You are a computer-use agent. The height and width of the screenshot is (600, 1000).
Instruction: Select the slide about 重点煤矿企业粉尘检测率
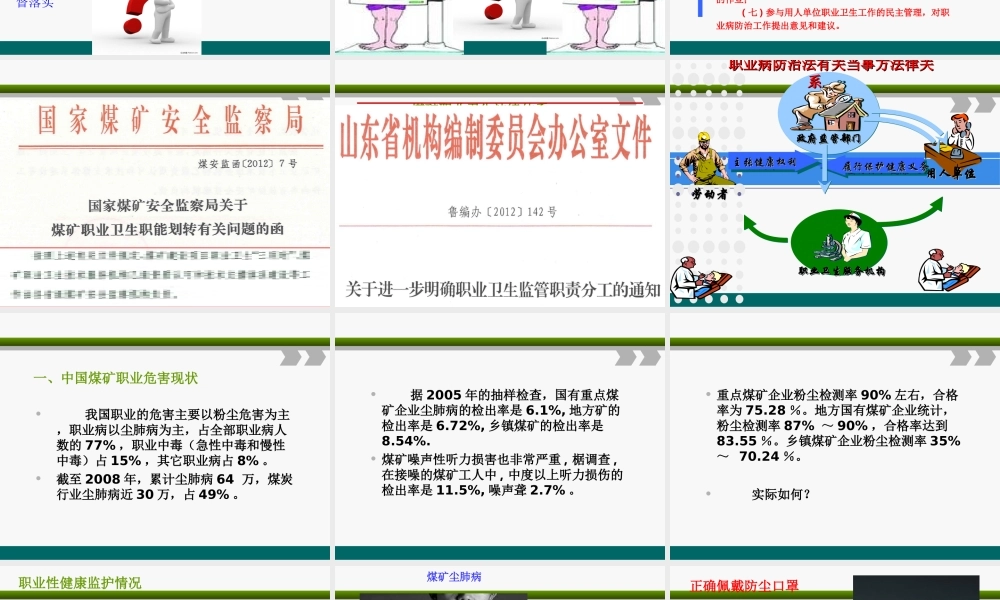coord(835,437)
